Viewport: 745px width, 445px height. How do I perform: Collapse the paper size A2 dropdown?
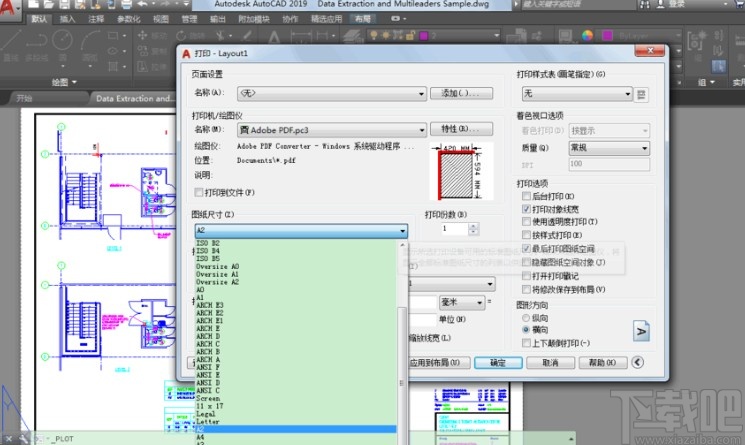point(301,230)
